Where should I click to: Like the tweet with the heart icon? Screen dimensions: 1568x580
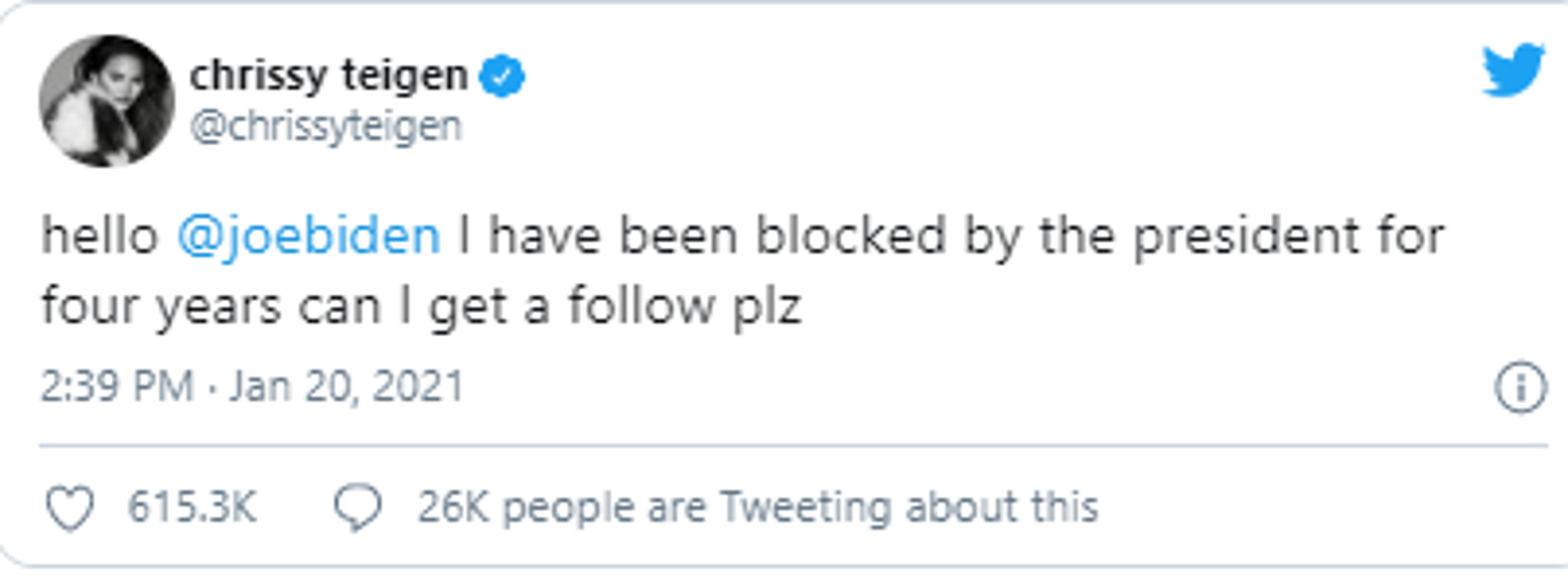(x=70, y=508)
